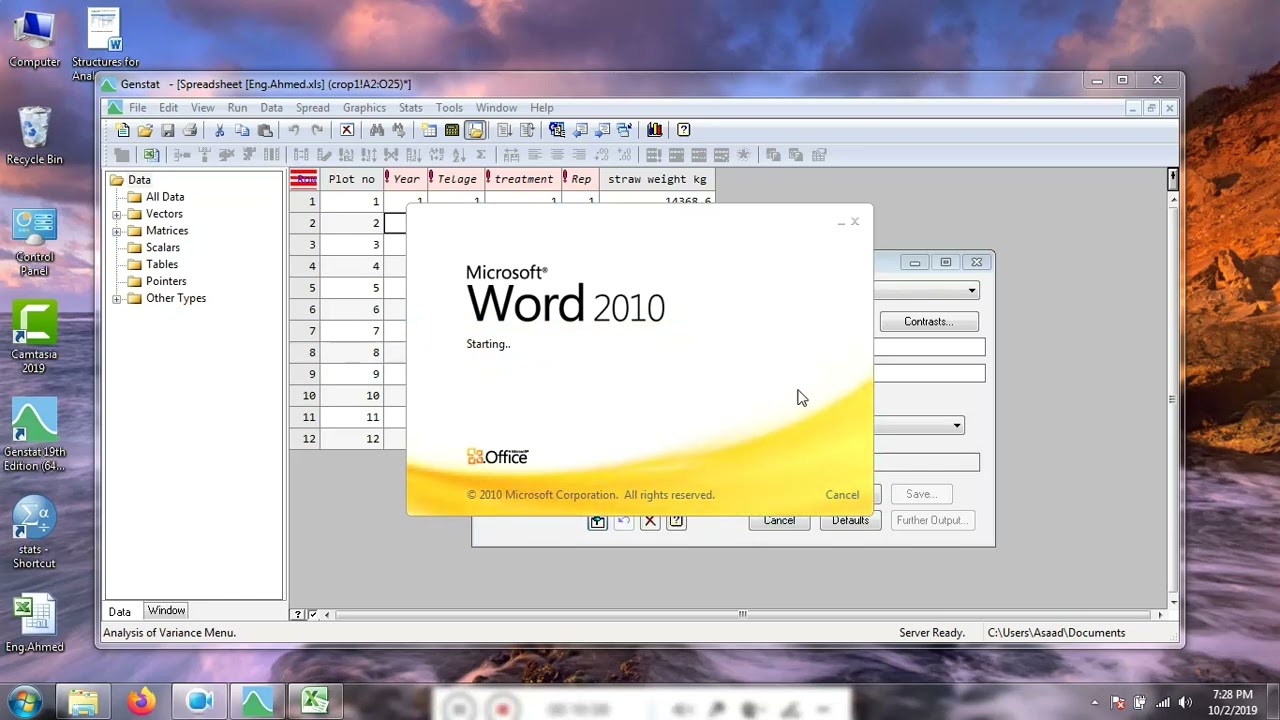Screen dimensions: 1280x720
Task: Click the Open file folder icon
Action: [x=145, y=130]
